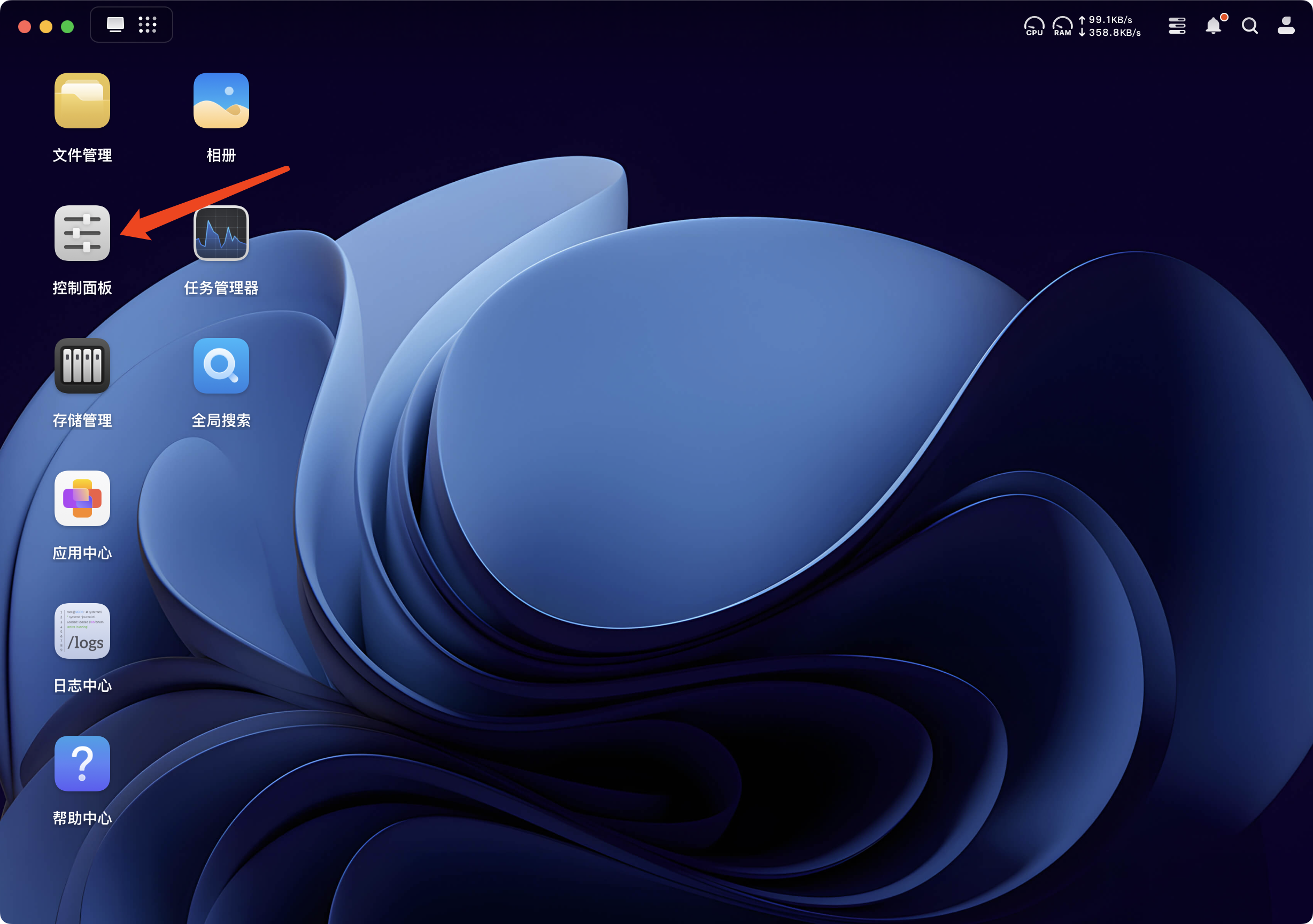Image resolution: width=1313 pixels, height=924 pixels.
Task: Show all apps grid launcher
Action: [x=148, y=25]
